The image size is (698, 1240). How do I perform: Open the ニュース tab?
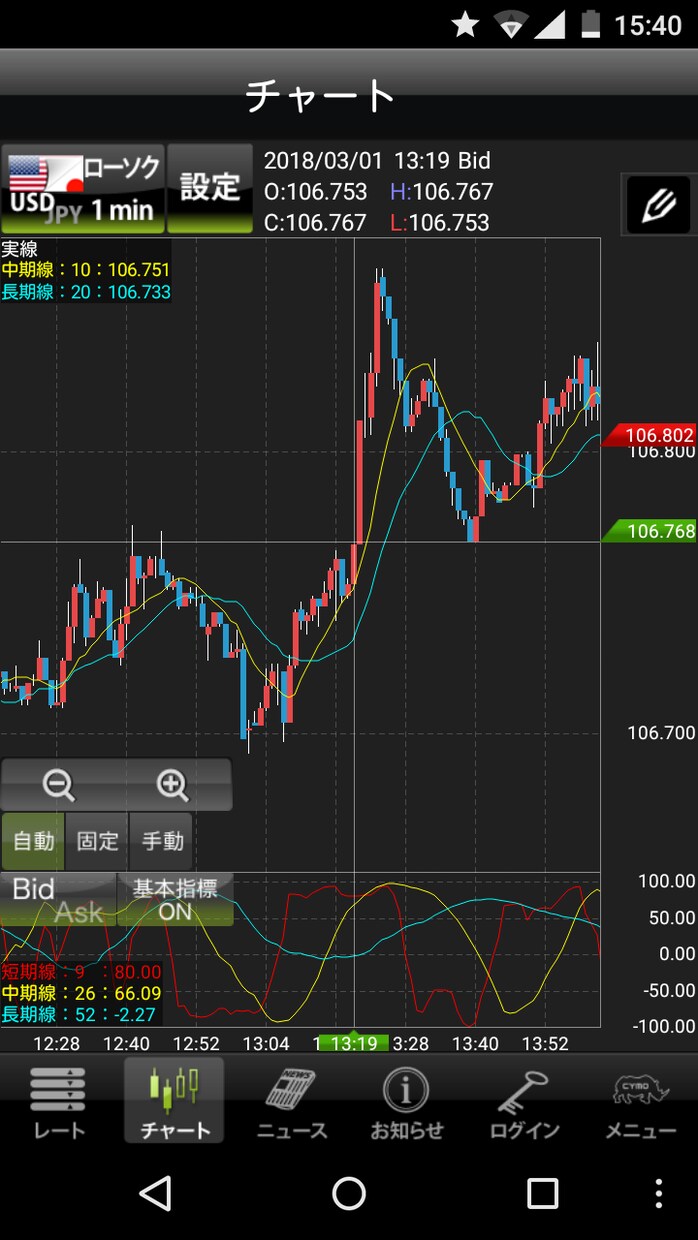click(x=291, y=1103)
